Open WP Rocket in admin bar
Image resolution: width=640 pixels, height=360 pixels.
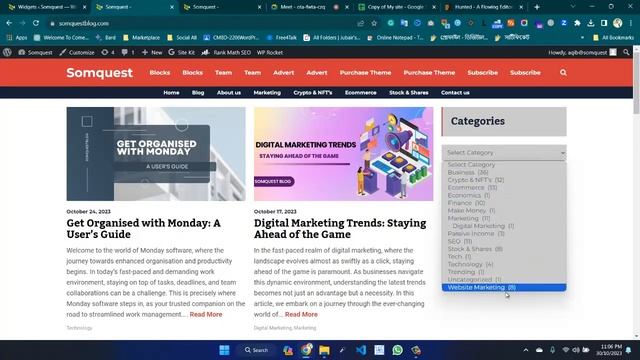270,52
